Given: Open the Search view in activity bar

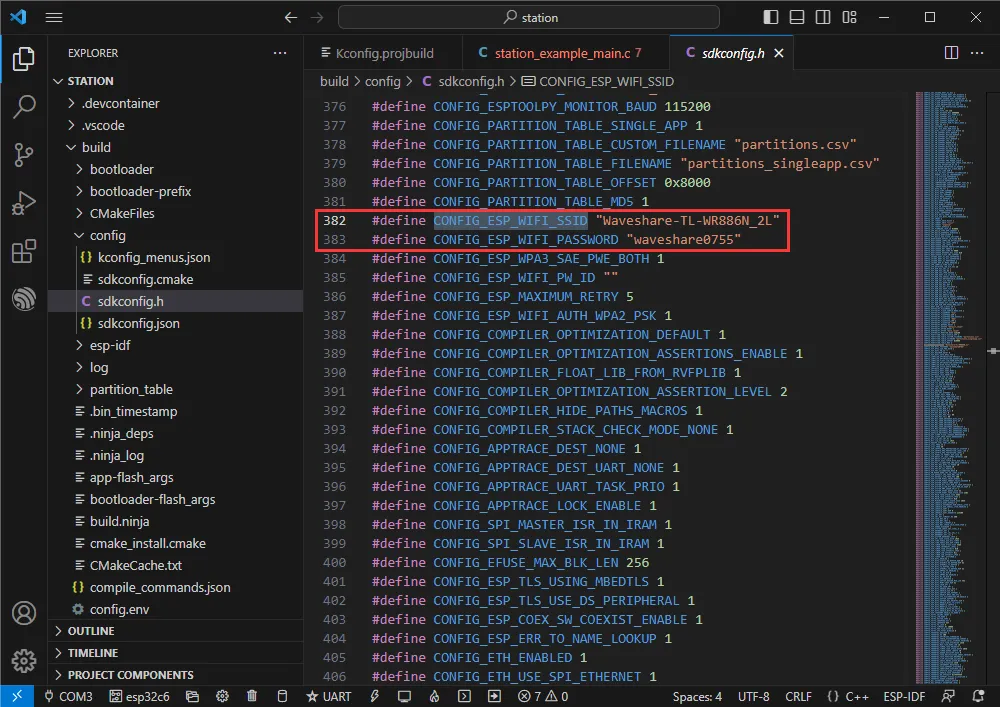Looking at the screenshot, I should 24,106.
